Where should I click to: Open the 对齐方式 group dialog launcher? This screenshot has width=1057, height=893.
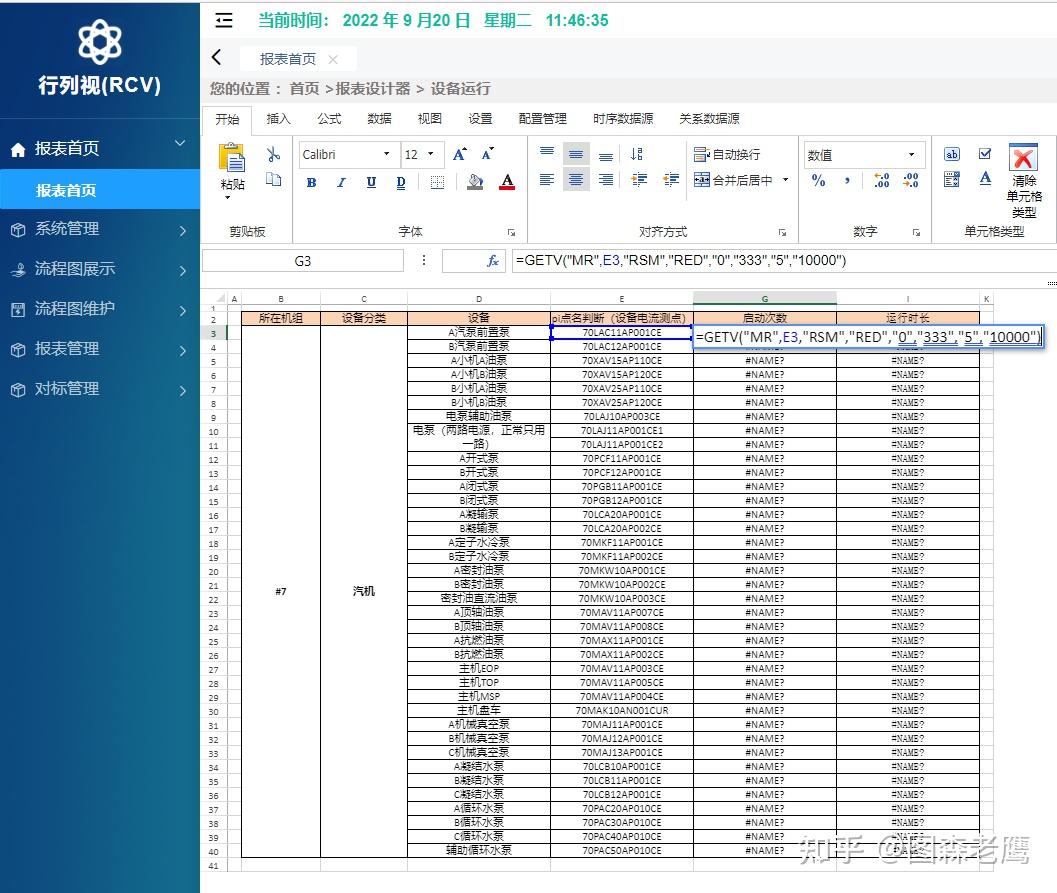pyautogui.click(x=783, y=233)
